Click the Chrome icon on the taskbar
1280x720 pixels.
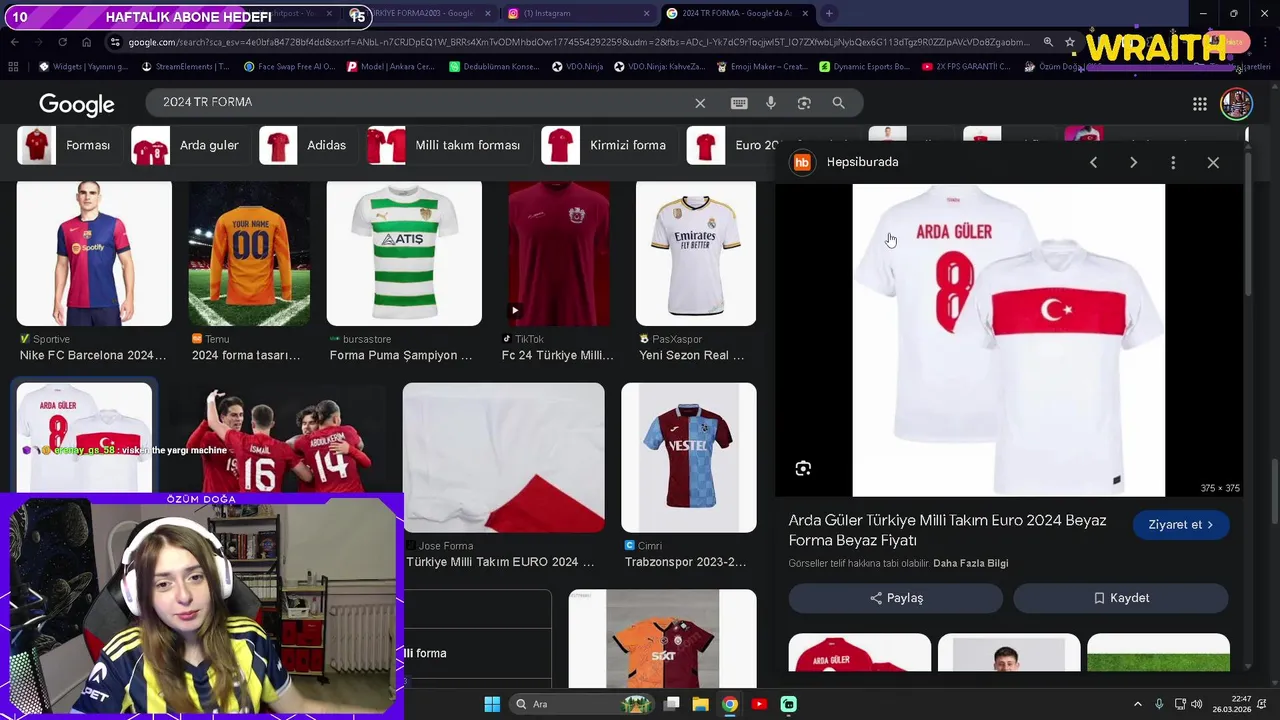click(x=730, y=704)
